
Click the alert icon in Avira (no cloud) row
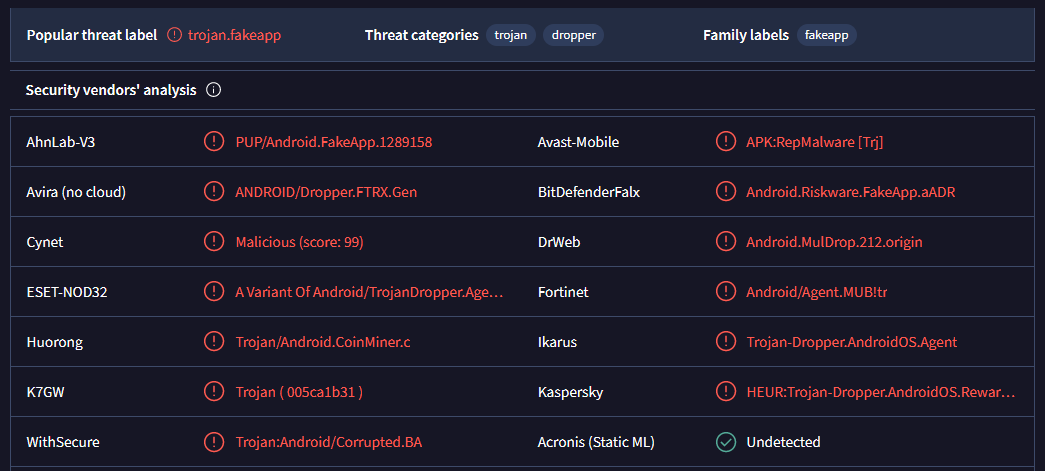(x=213, y=192)
